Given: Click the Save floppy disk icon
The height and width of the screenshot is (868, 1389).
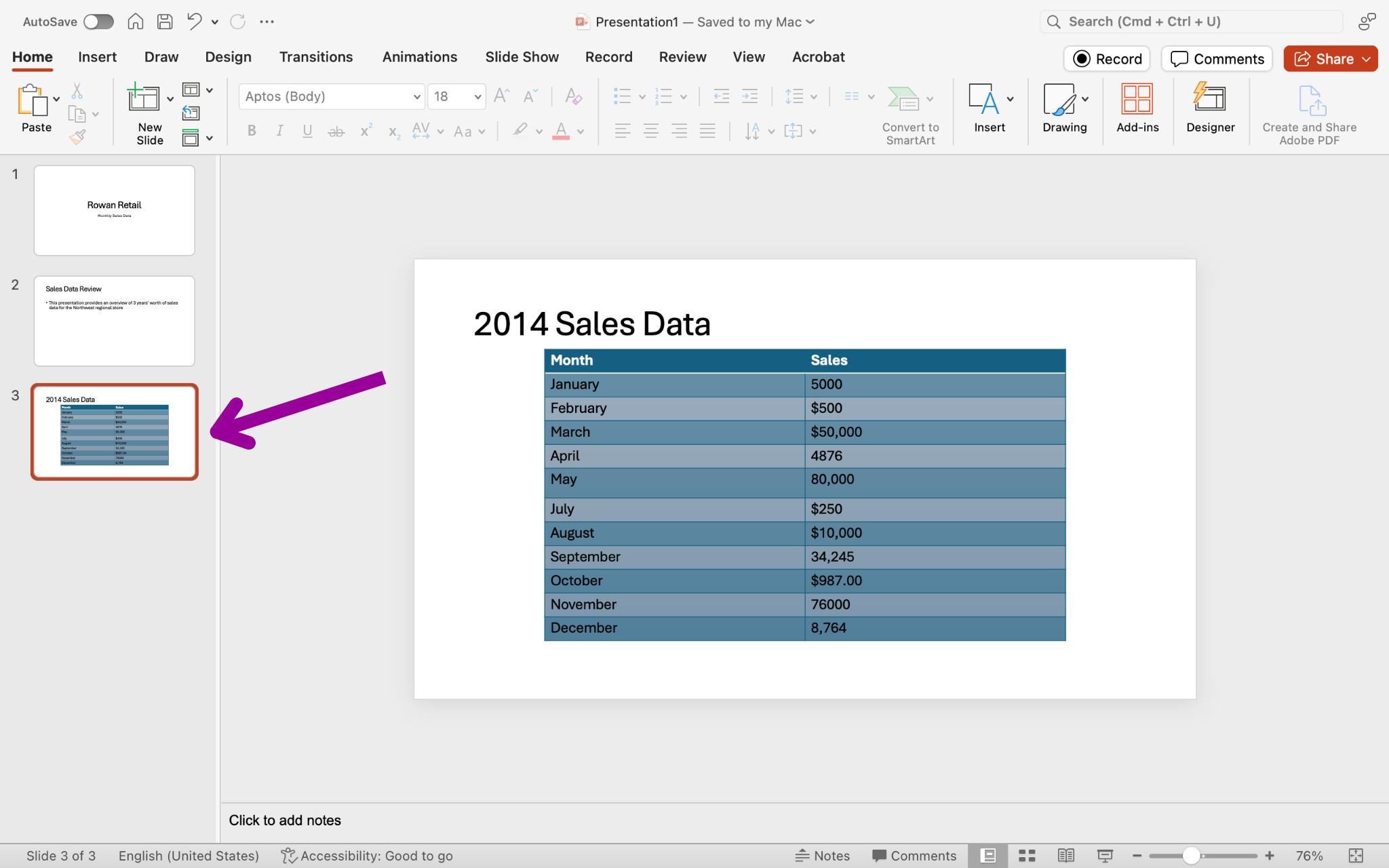Looking at the screenshot, I should tap(165, 22).
